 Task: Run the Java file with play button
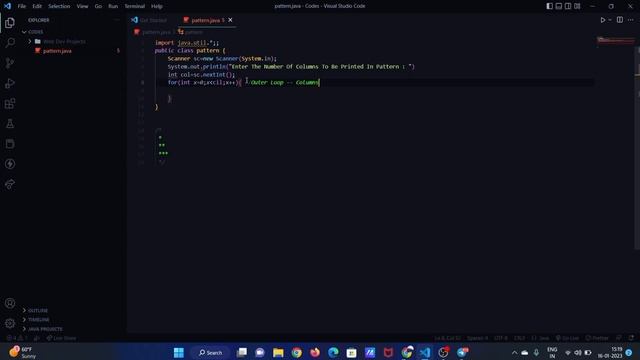point(602,20)
